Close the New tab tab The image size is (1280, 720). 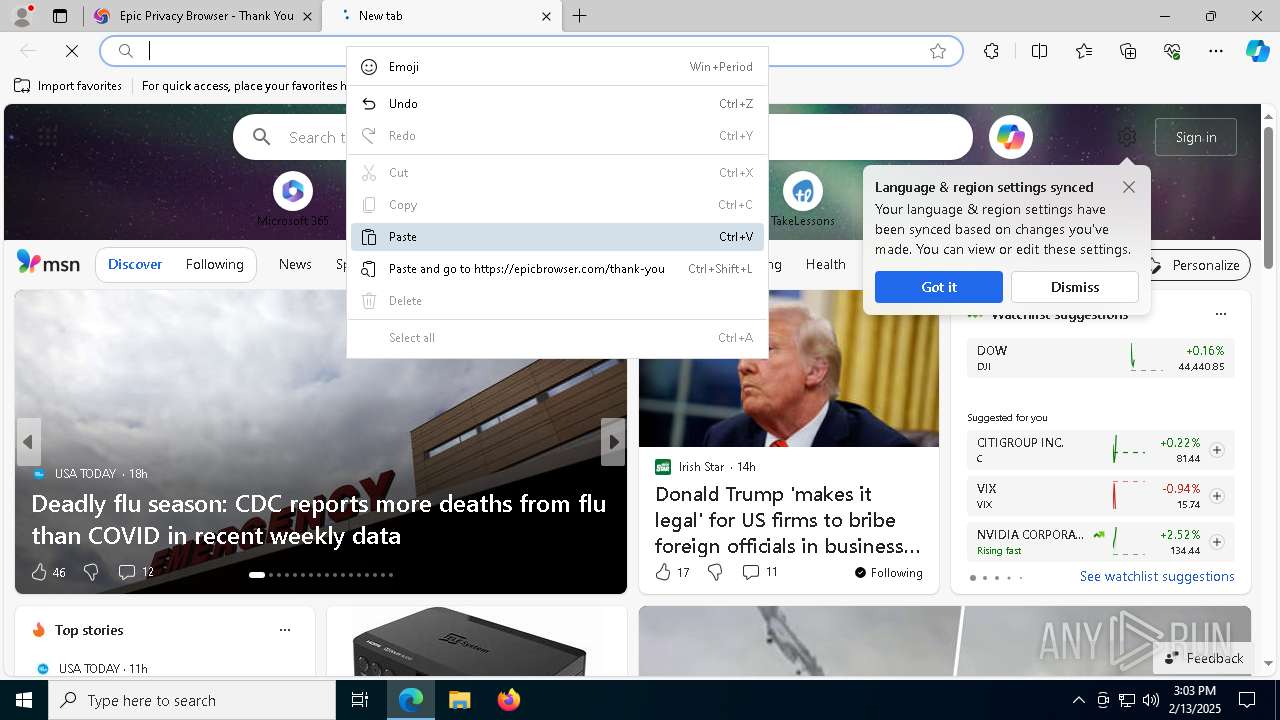tap(546, 16)
